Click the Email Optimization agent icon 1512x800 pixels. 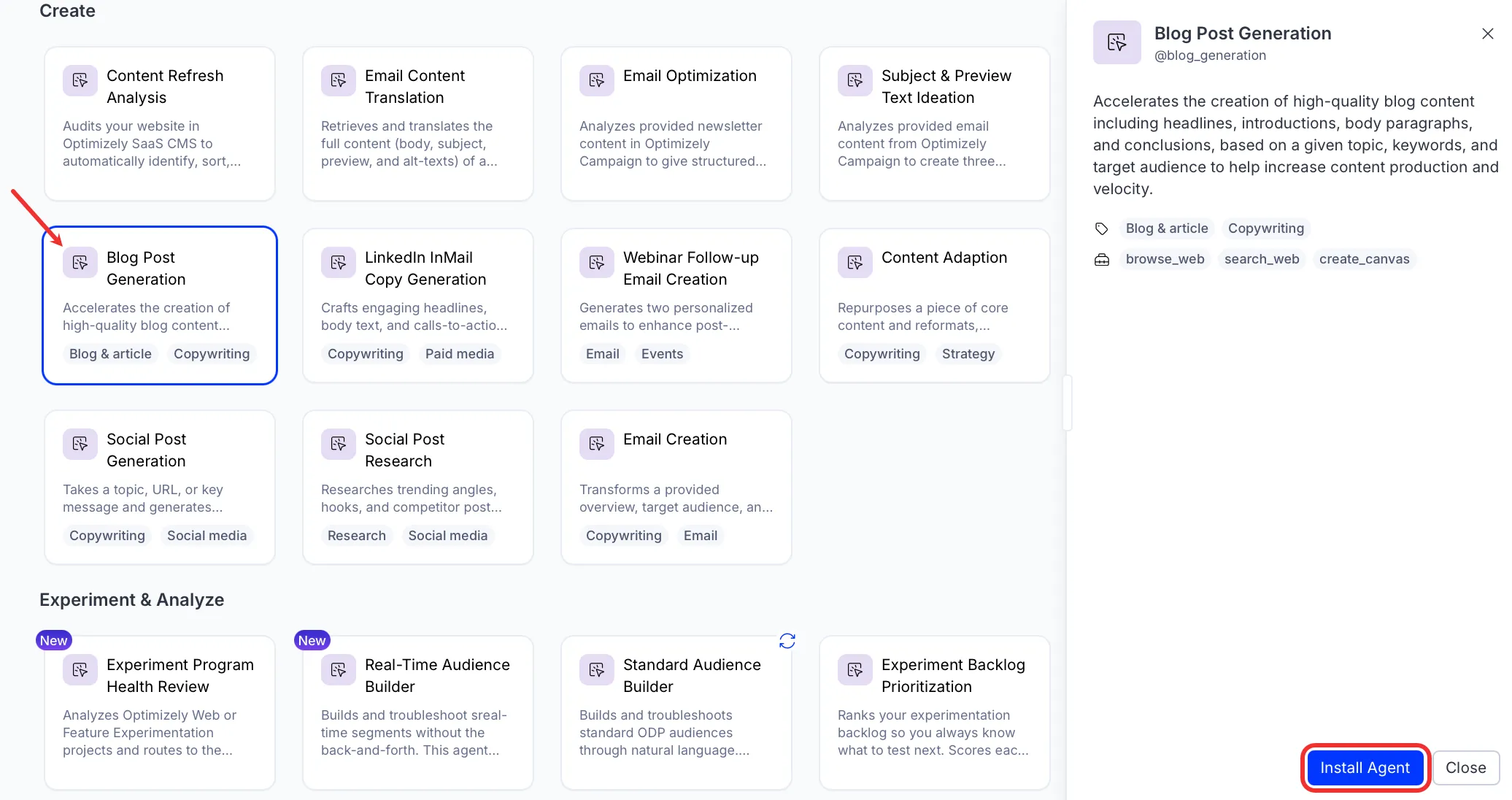click(597, 80)
